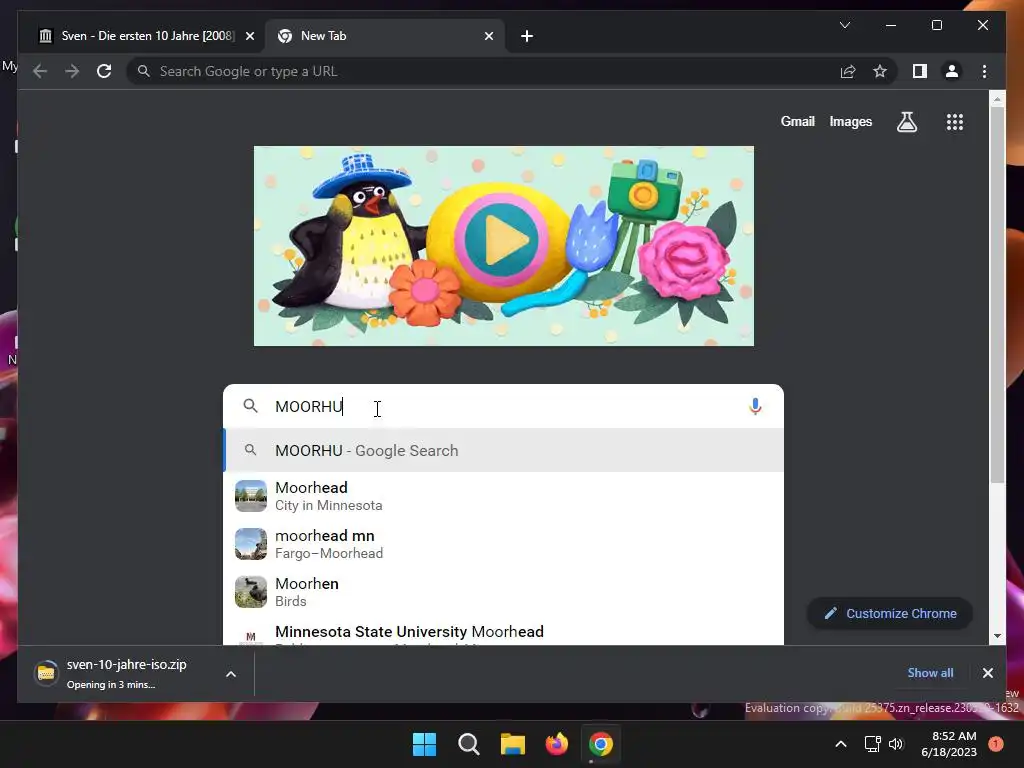Click the scrollbar up arrow

click(x=997, y=99)
